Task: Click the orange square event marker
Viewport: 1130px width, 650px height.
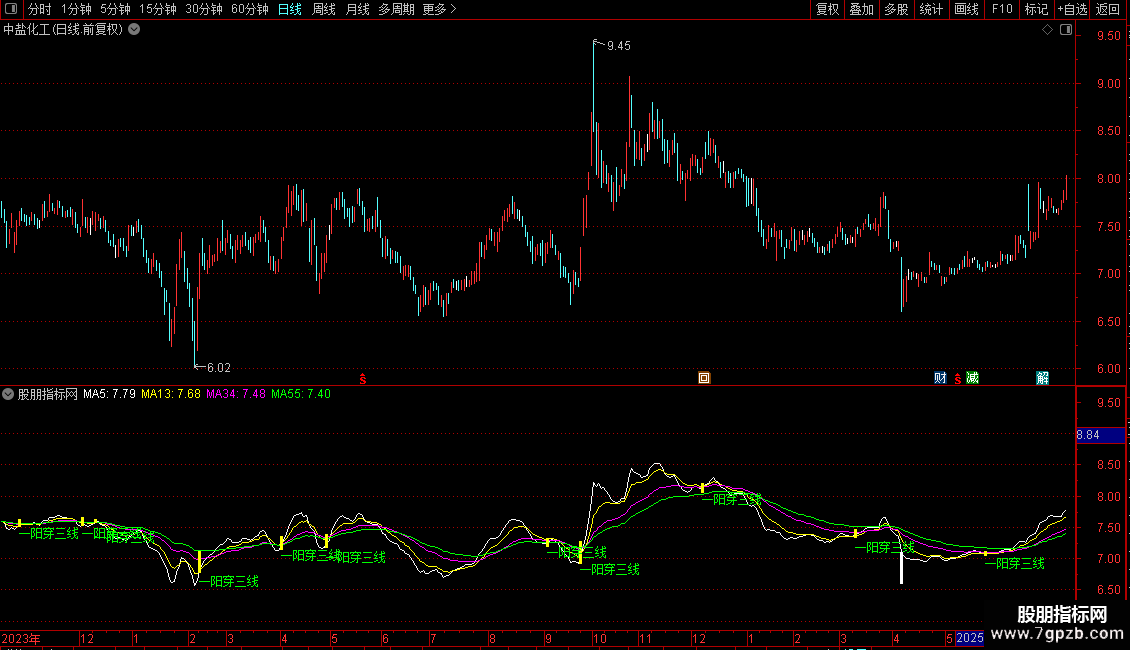Action: [x=704, y=378]
